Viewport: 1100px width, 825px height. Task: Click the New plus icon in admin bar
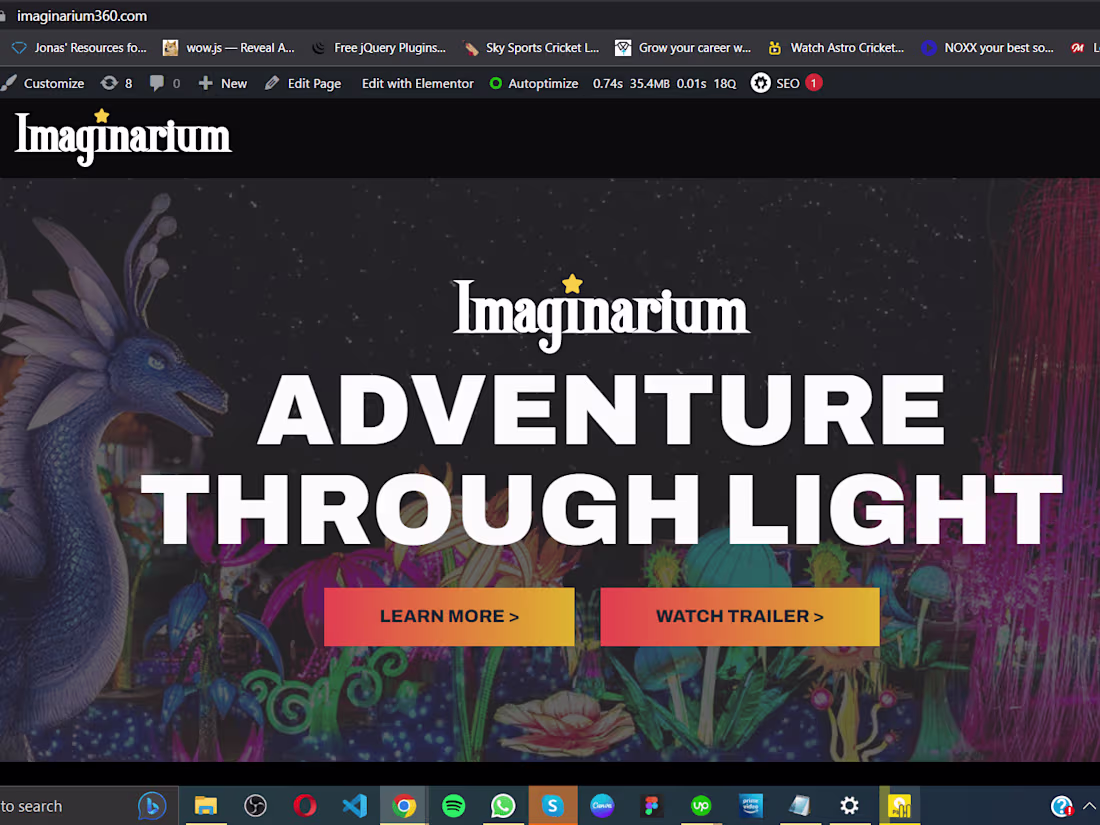(x=207, y=83)
